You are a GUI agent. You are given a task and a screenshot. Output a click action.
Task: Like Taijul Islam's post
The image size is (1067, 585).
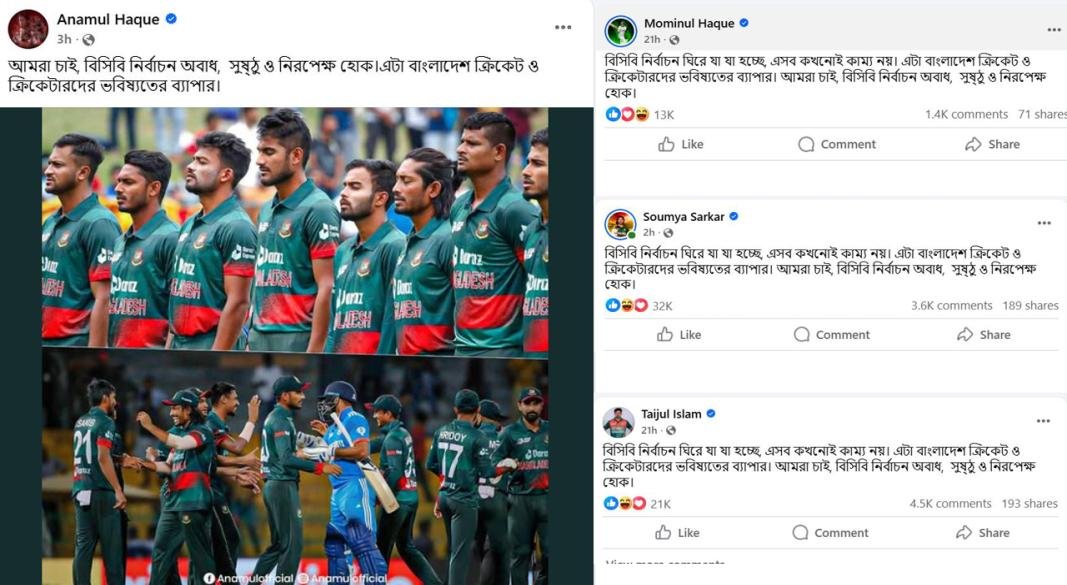(x=679, y=533)
